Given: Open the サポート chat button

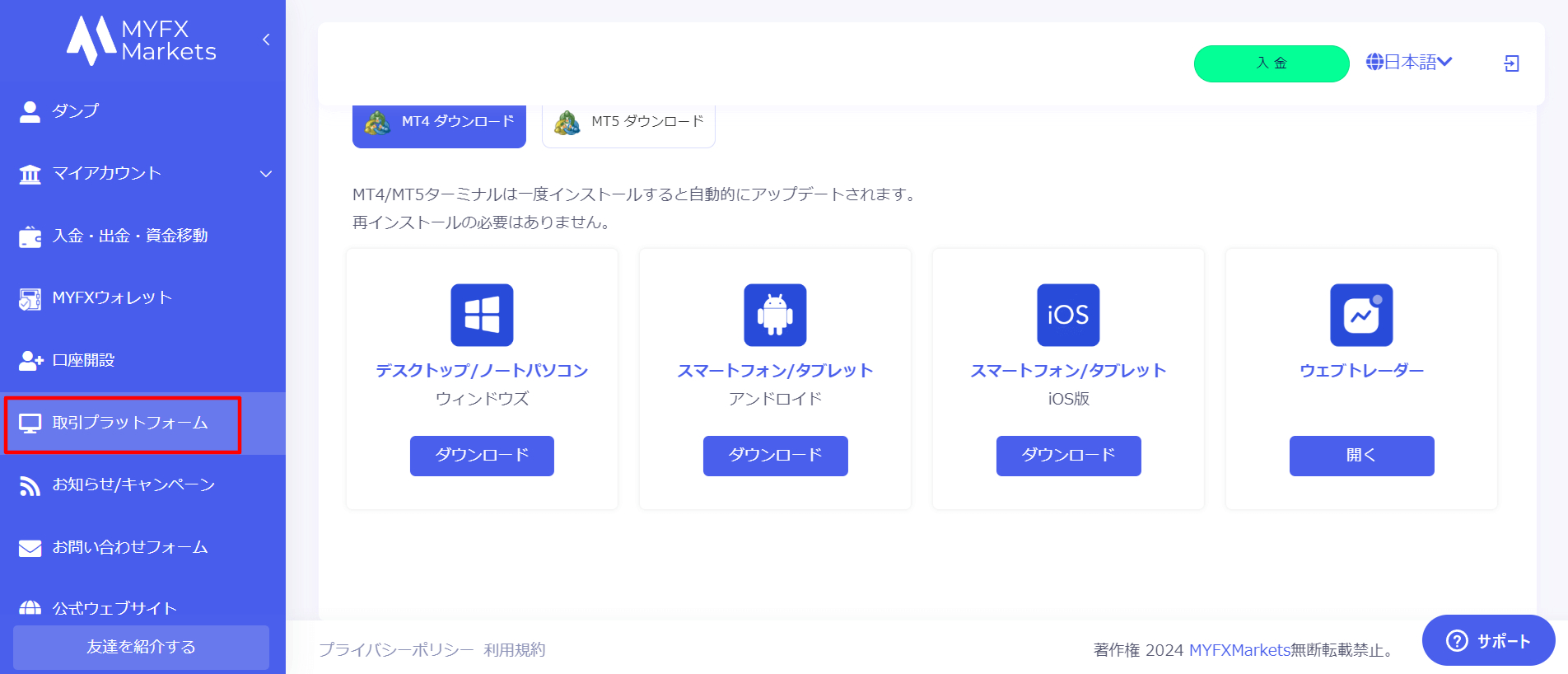Looking at the screenshot, I should tap(1488, 640).
